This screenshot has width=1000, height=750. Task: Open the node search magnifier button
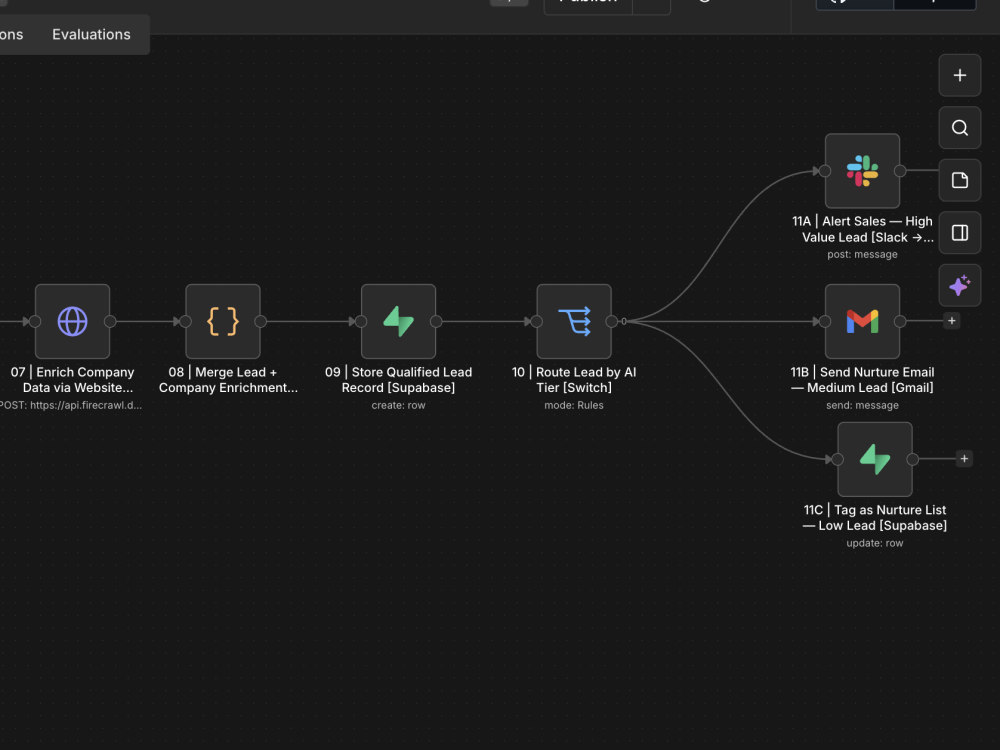[x=960, y=128]
